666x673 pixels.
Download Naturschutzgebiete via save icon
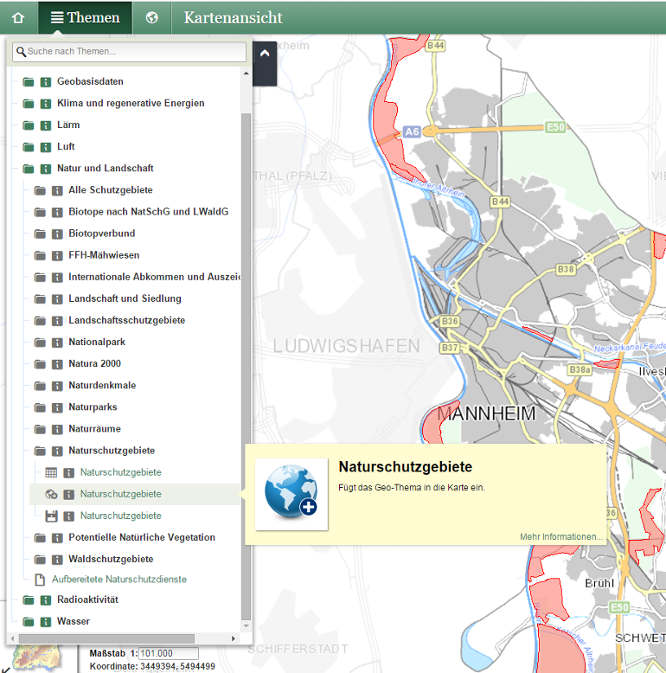click(51, 516)
